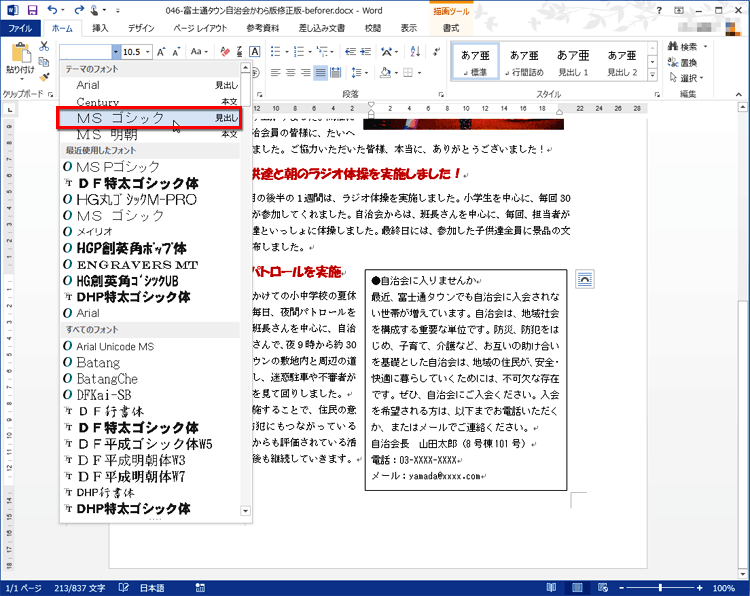
Task: Apply the 行間詰め style
Action: click(x=524, y=62)
